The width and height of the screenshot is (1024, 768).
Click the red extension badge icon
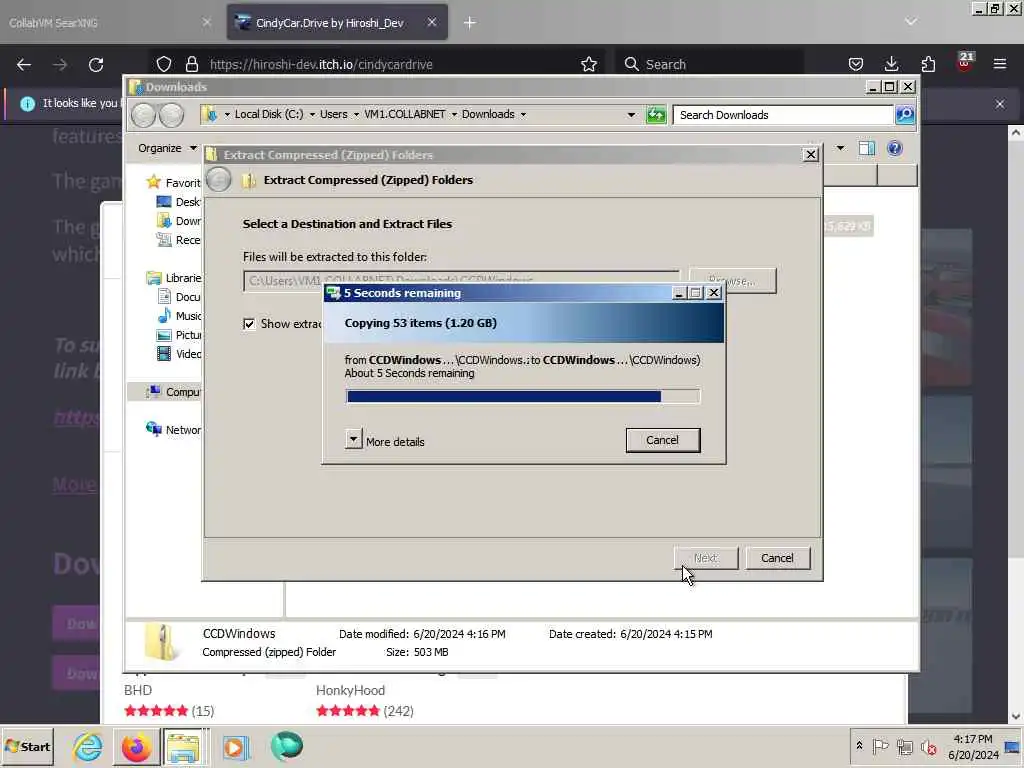point(965,62)
